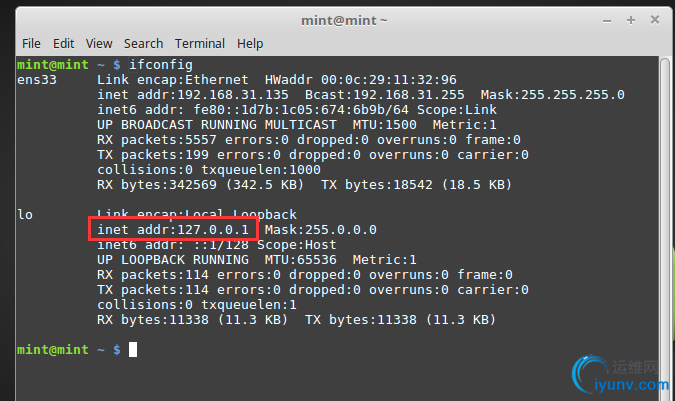Open the Help menu
This screenshot has width=675, height=401.
point(250,44)
